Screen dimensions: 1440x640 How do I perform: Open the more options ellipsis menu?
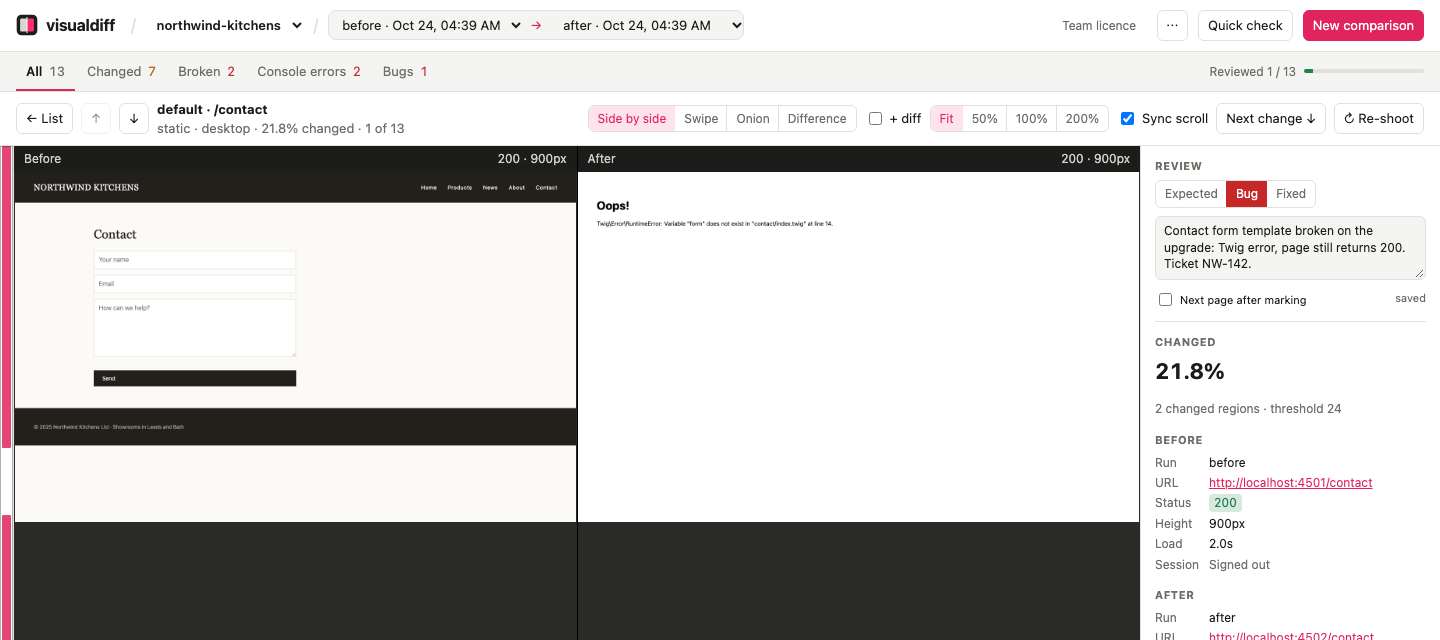click(x=1172, y=25)
